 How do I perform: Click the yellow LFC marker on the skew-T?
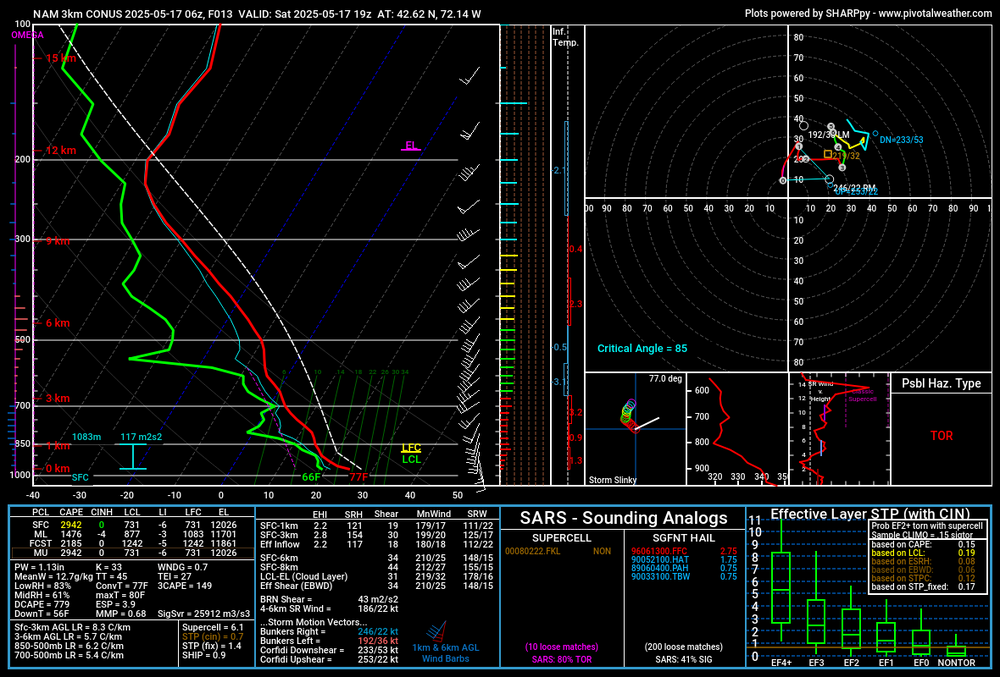411,448
